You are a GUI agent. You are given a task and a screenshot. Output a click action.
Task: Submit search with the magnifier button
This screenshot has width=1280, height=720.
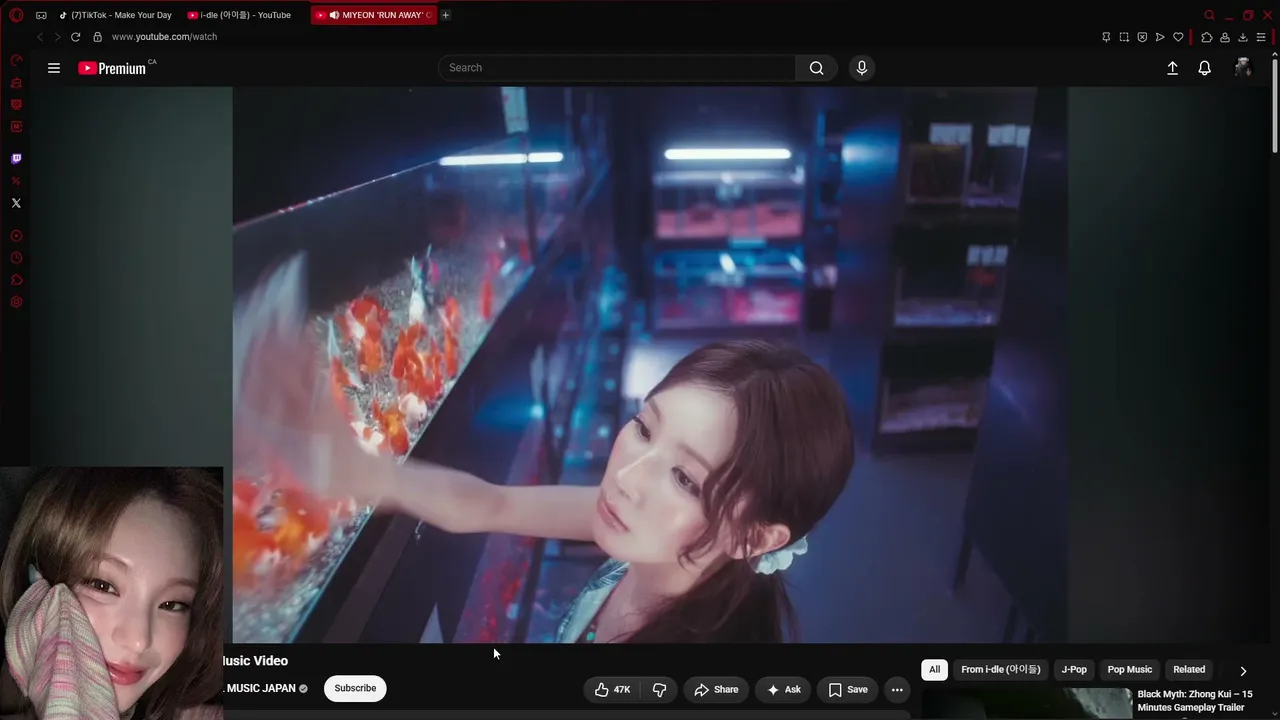pos(816,68)
